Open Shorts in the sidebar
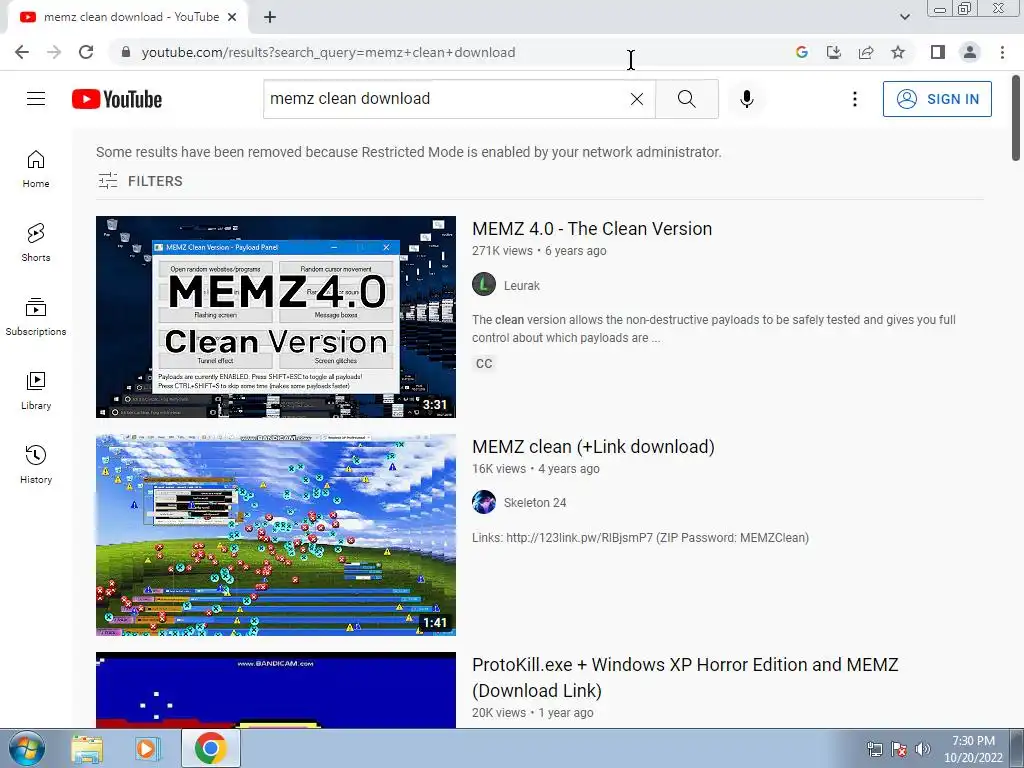Viewport: 1024px width, 768px height. tap(36, 243)
